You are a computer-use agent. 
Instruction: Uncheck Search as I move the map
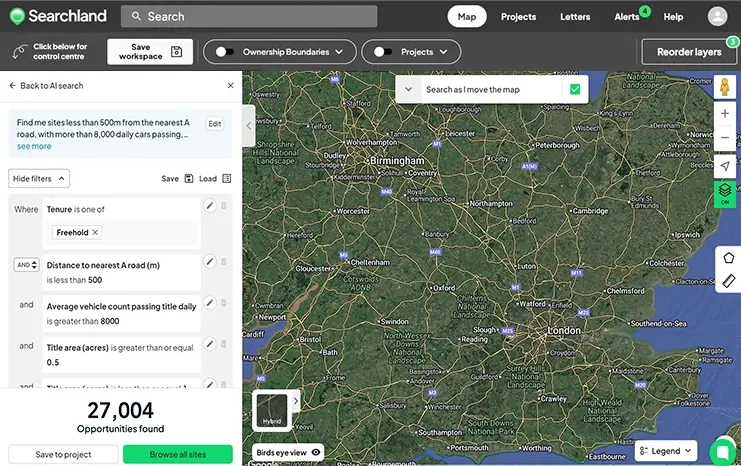[575, 89]
